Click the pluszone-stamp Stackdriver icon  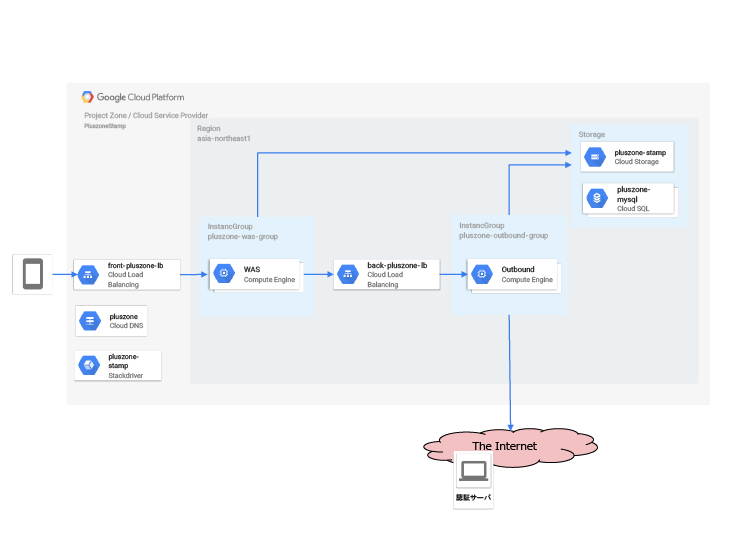click(x=90, y=366)
